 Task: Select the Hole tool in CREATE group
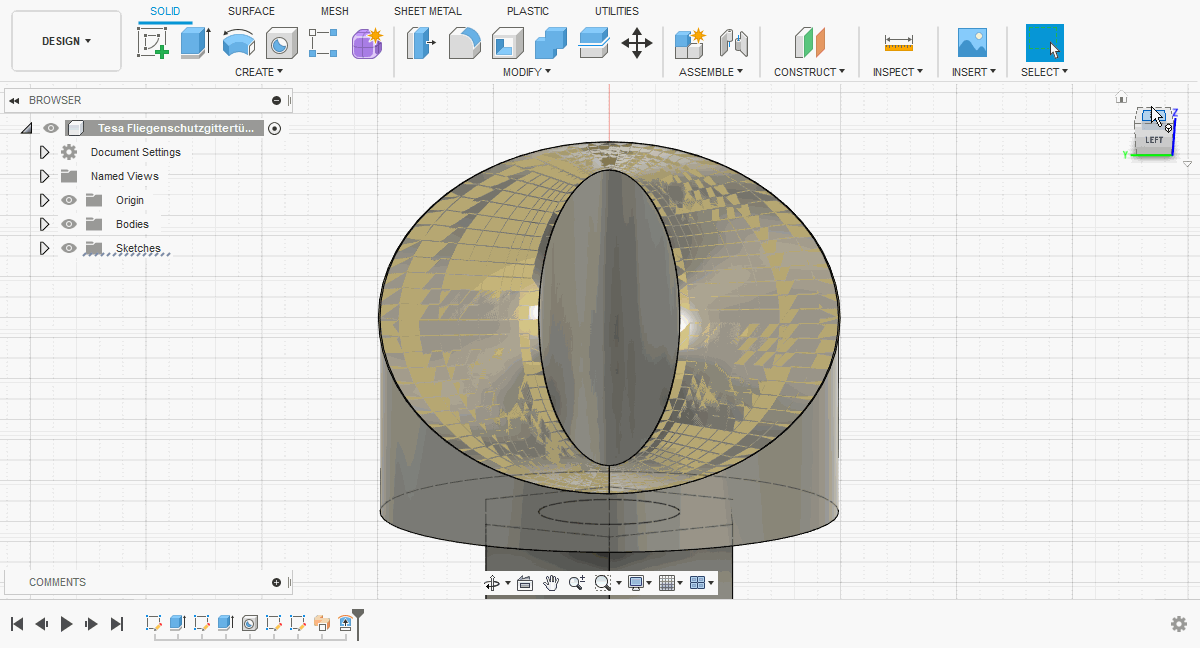(x=281, y=43)
